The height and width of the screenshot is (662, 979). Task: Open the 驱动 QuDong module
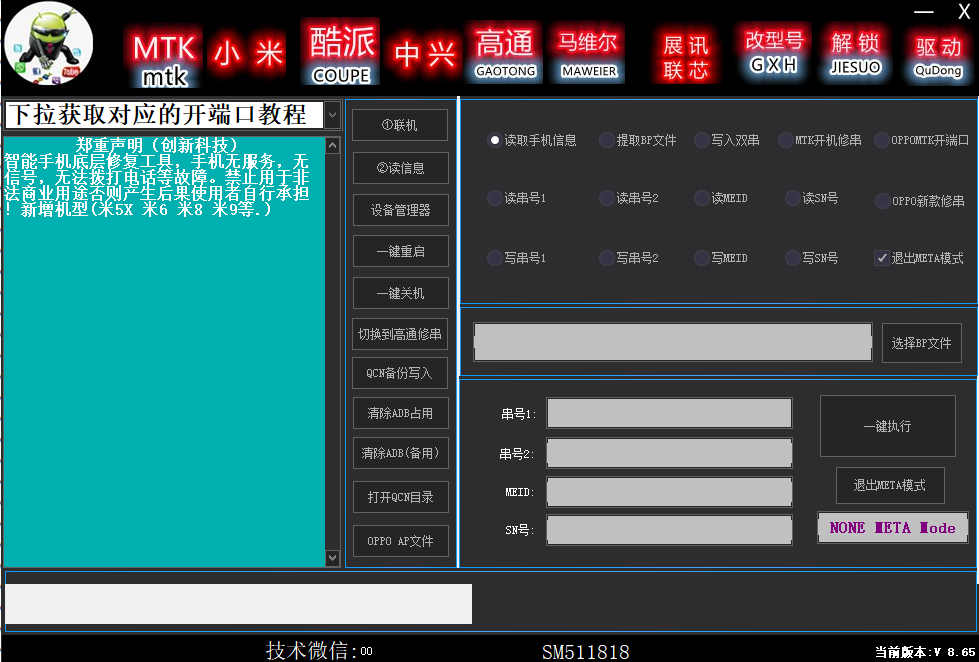point(938,56)
